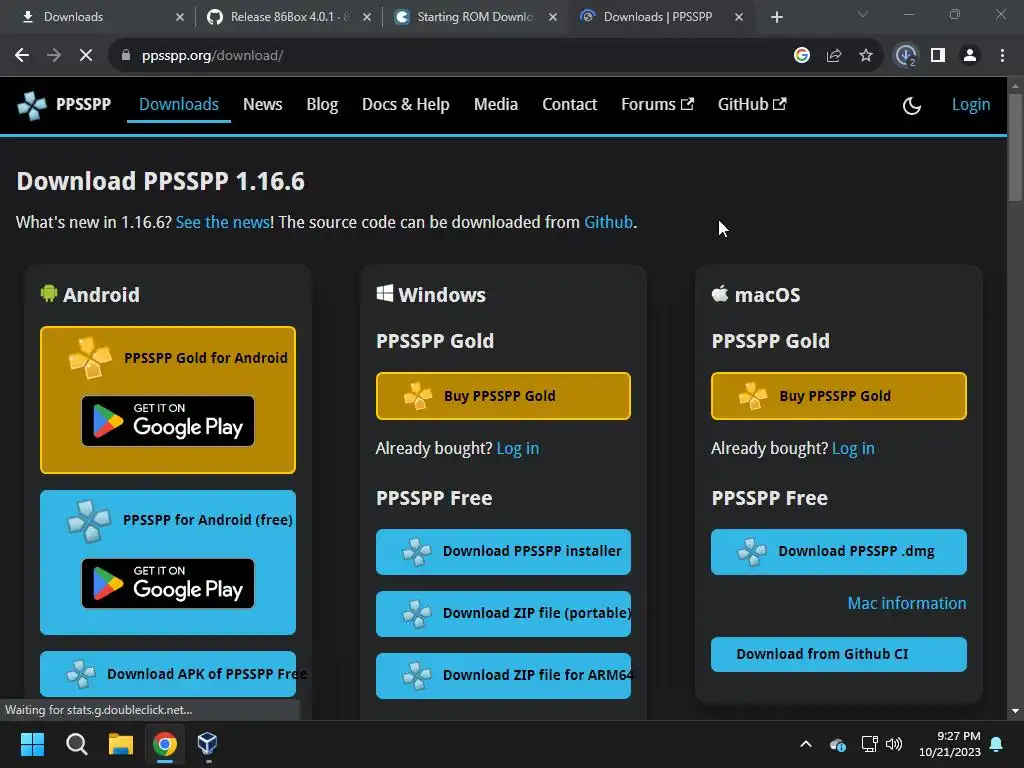The image size is (1024, 768).
Task: Open Mac information link
Action: 906,603
